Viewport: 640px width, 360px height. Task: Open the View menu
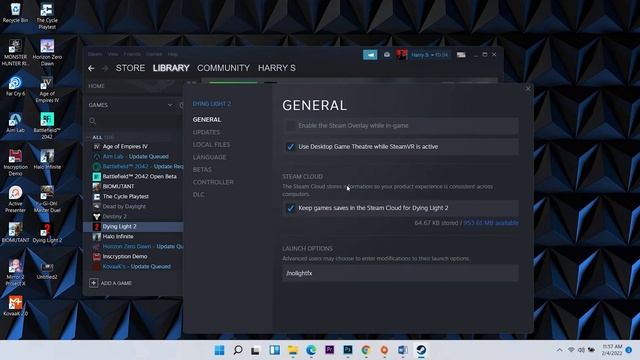pyautogui.click(x=113, y=54)
